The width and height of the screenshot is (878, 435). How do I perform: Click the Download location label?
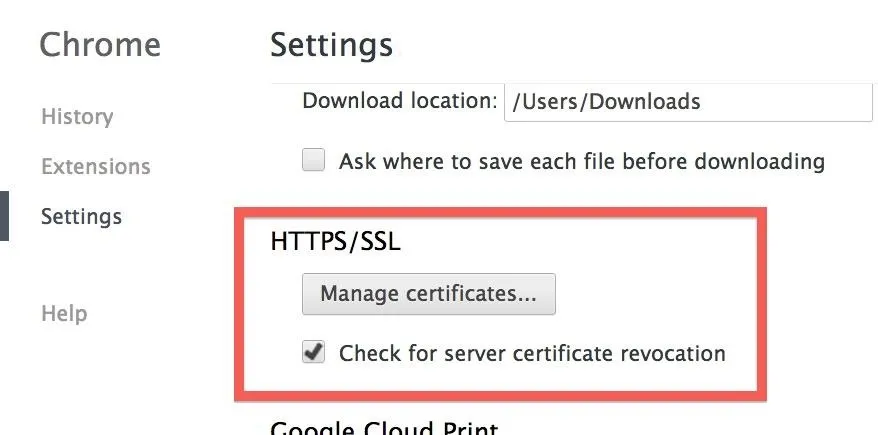pyautogui.click(x=400, y=101)
